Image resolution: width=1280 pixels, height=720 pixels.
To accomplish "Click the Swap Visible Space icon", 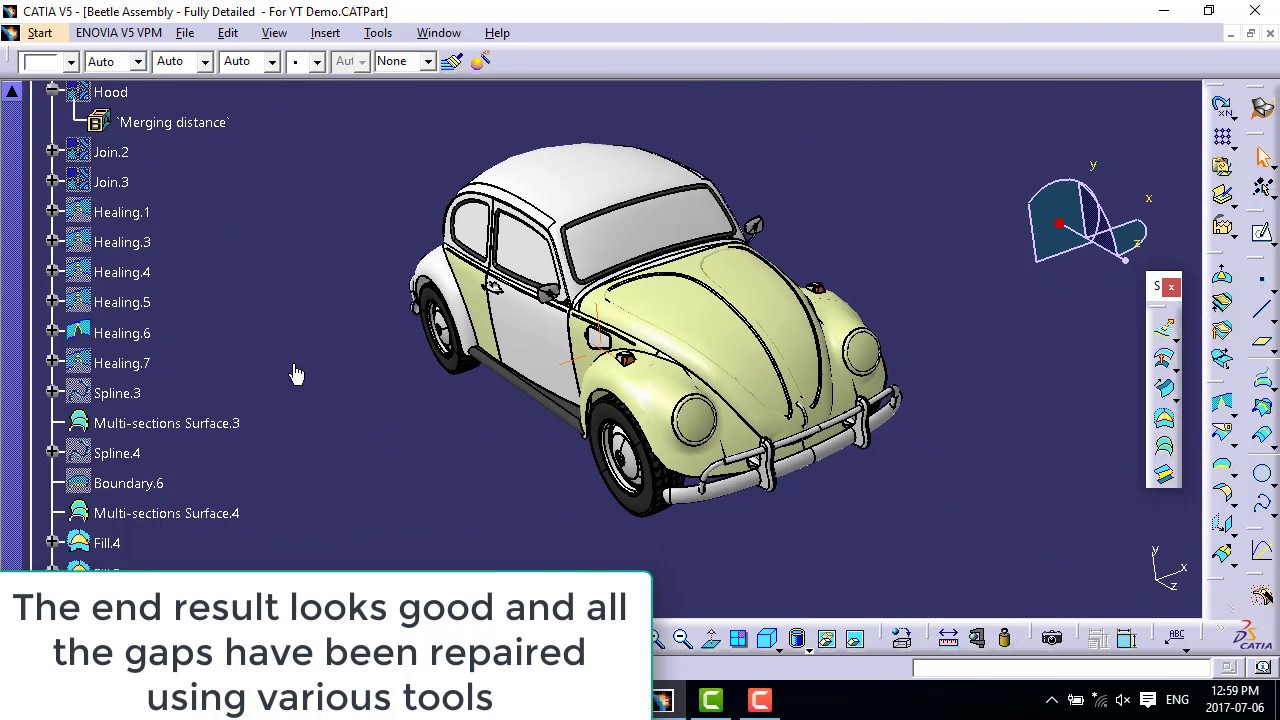I will (855, 639).
